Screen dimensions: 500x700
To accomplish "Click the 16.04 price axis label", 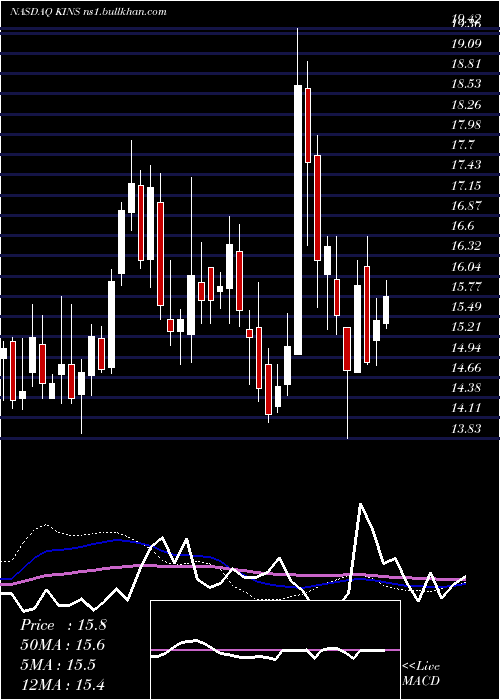I will click(466, 267).
